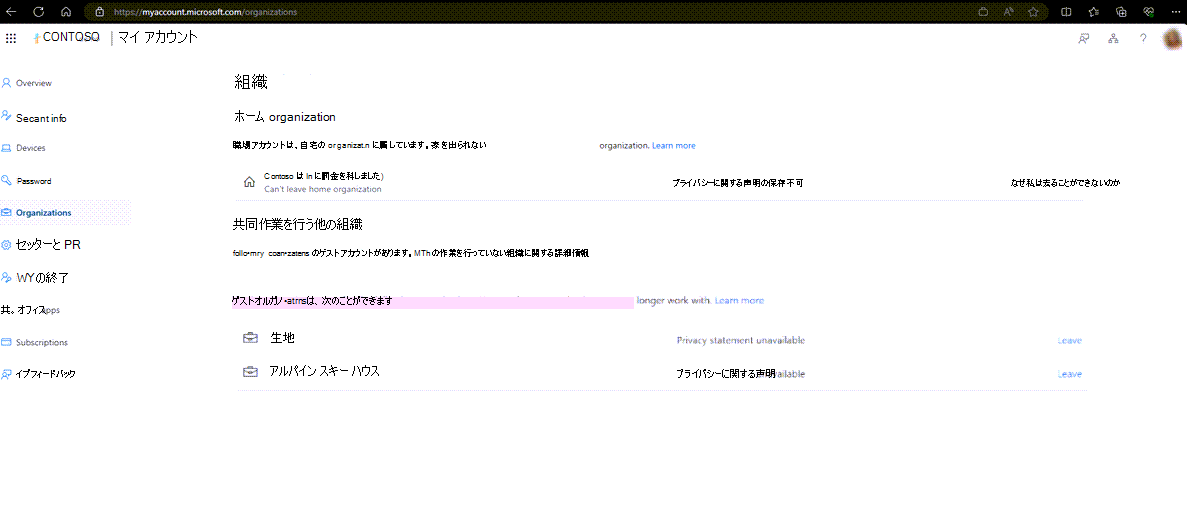Click the Privacy statement unavailable text for 生地
The width and height of the screenshot is (1187, 528).
coord(740,340)
